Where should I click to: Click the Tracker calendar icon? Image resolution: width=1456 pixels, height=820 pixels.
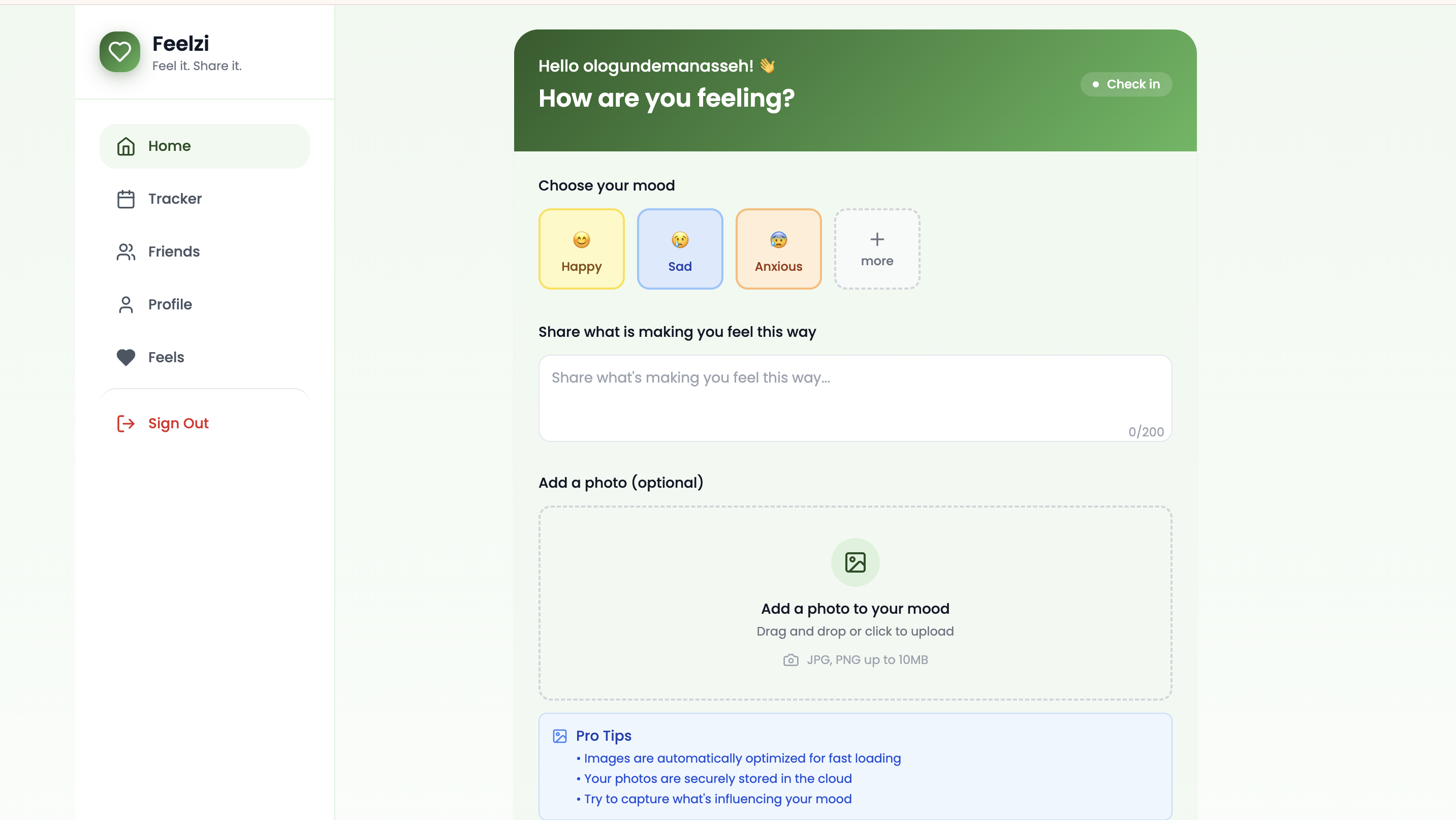click(125, 199)
